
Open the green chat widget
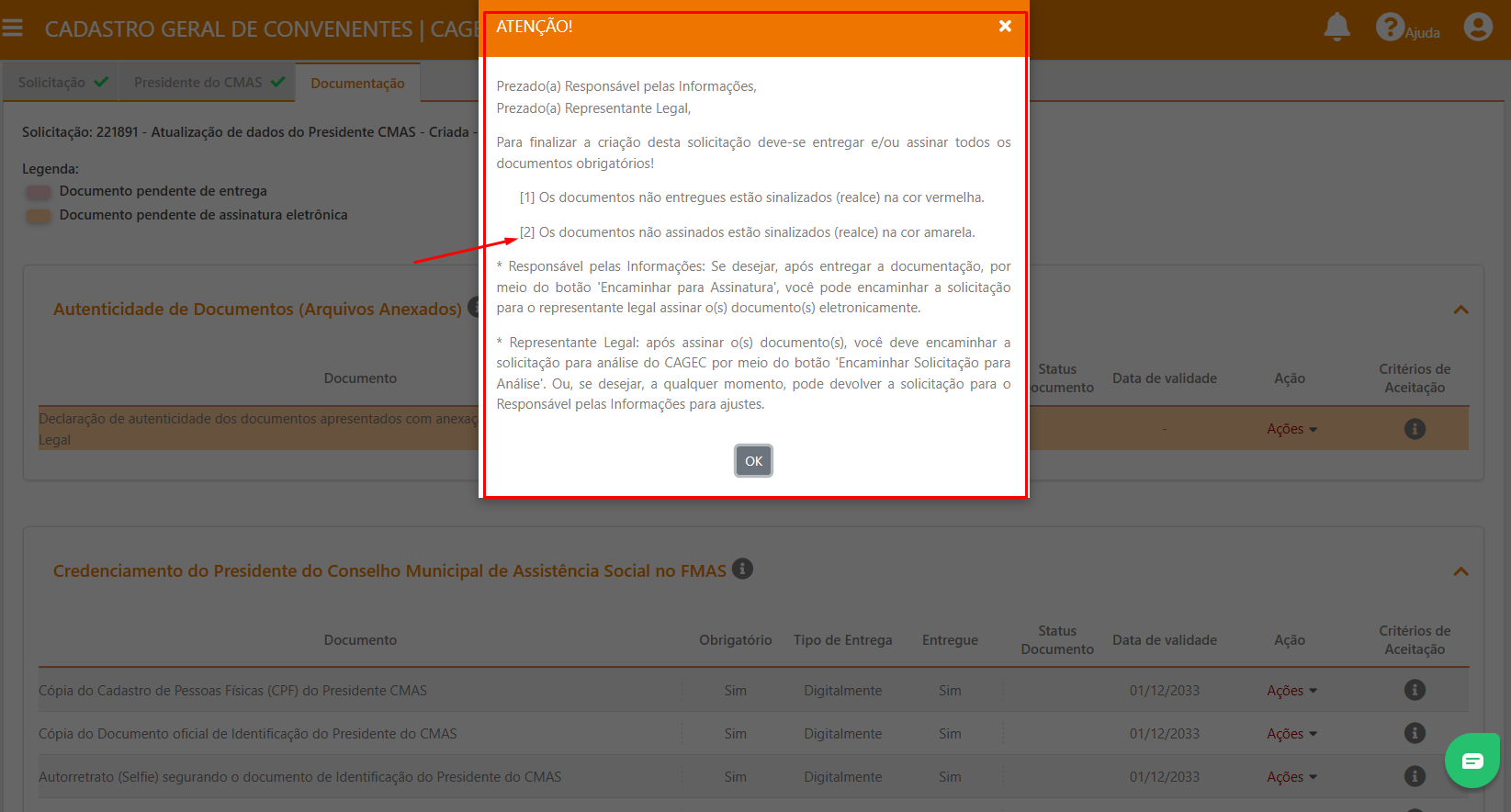pyautogui.click(x=1472, y=761)
